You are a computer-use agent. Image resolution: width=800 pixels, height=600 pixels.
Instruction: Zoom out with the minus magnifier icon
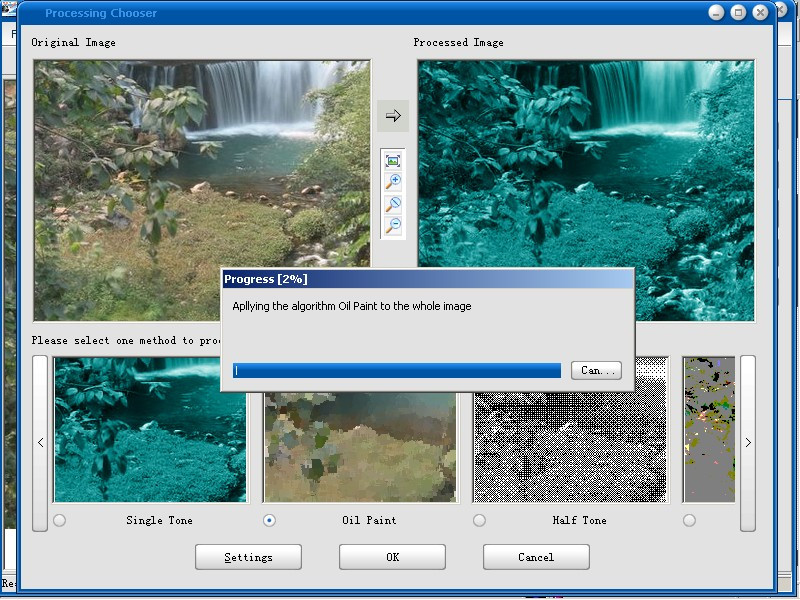[x=393, y=225]
